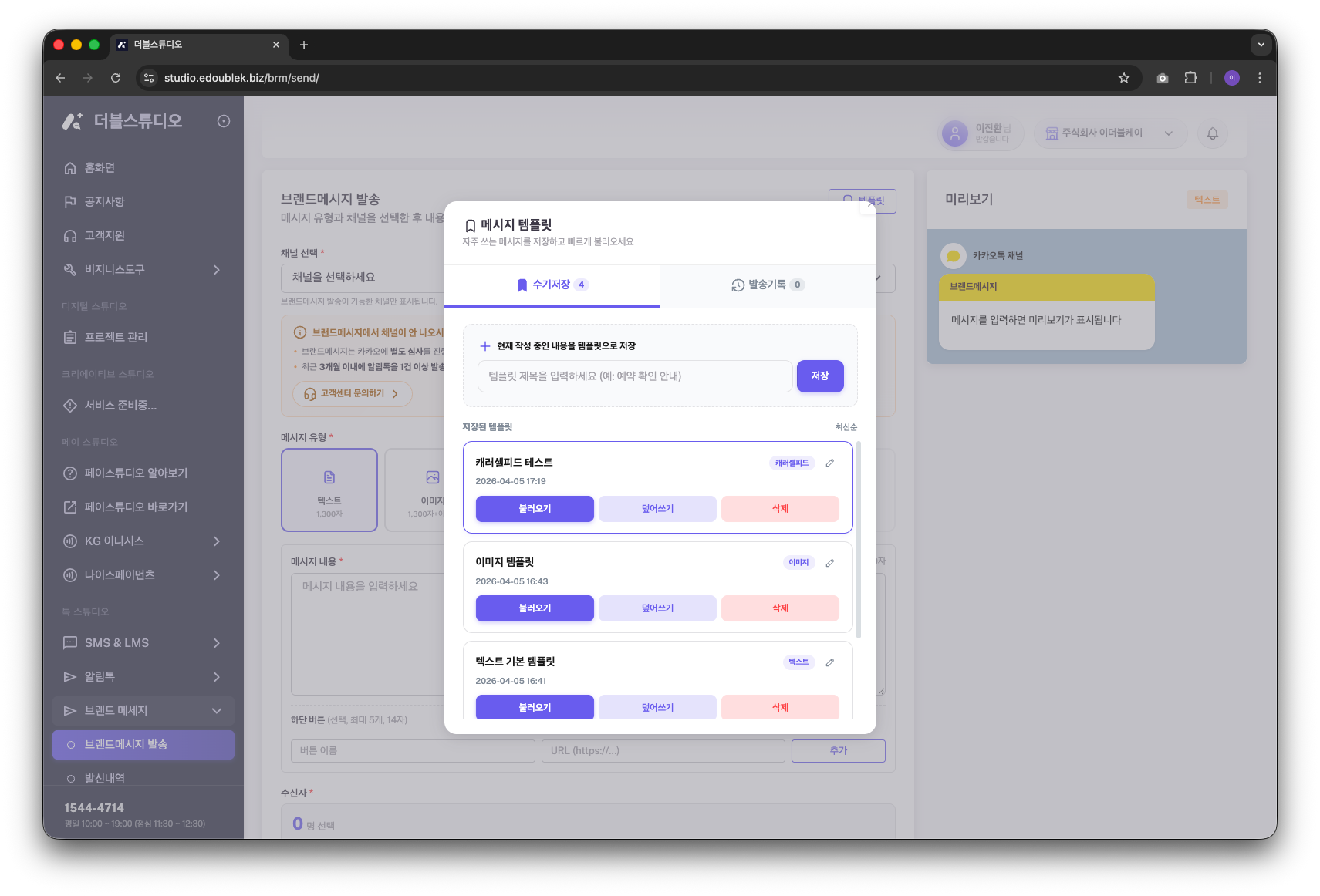The image size is (1320, 896).
Task: Focus the 템플릿 제목 input field
Action: 635,376
